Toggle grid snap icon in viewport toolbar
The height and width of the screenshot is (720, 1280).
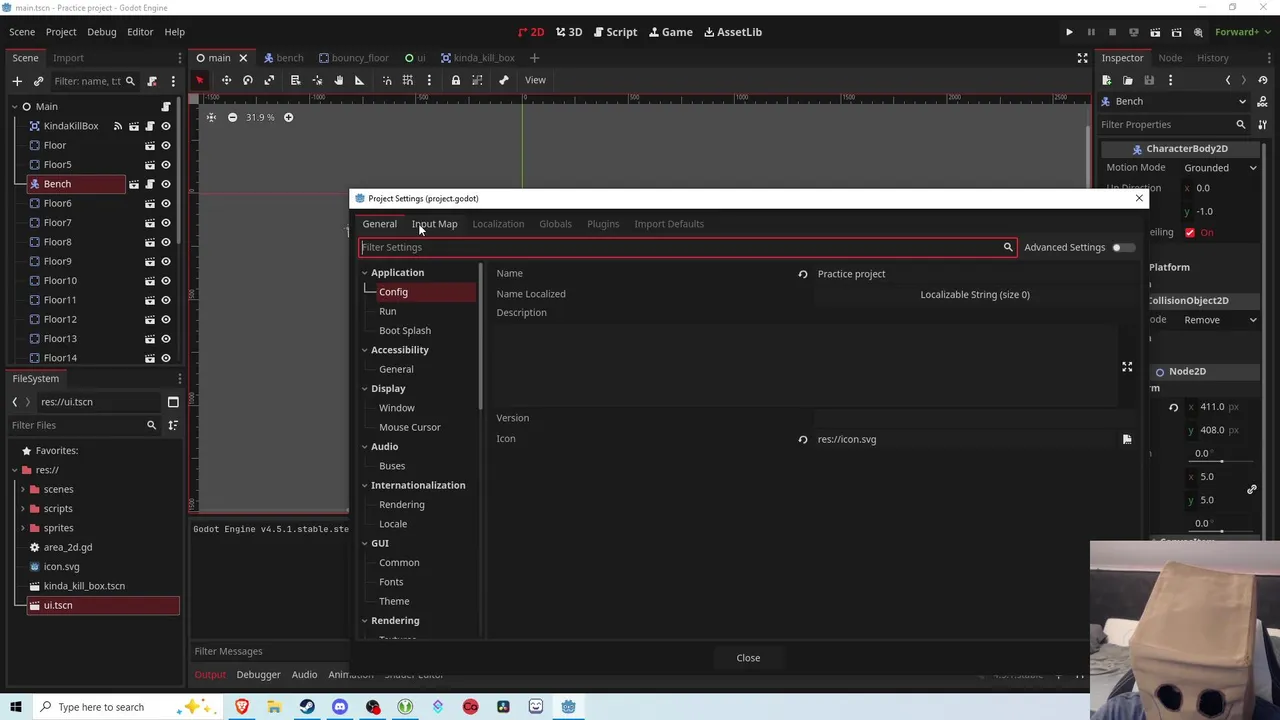(408, 80)
